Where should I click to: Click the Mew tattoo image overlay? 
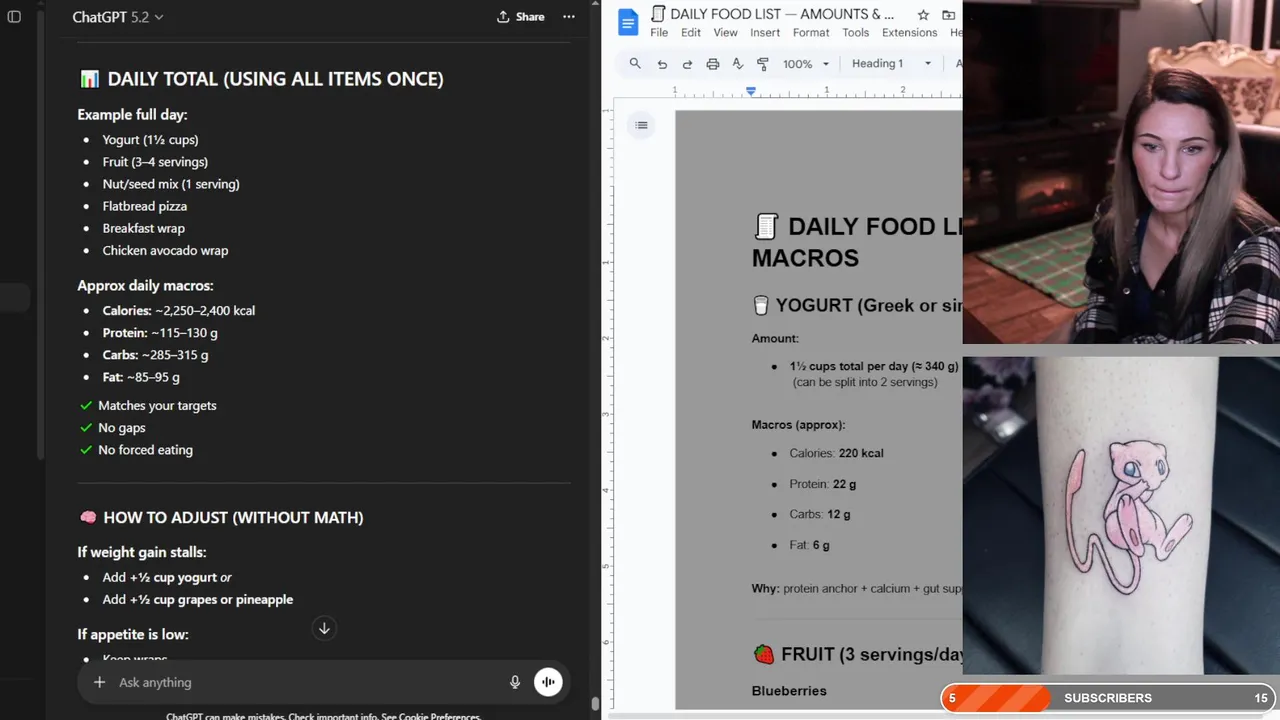1121,516
